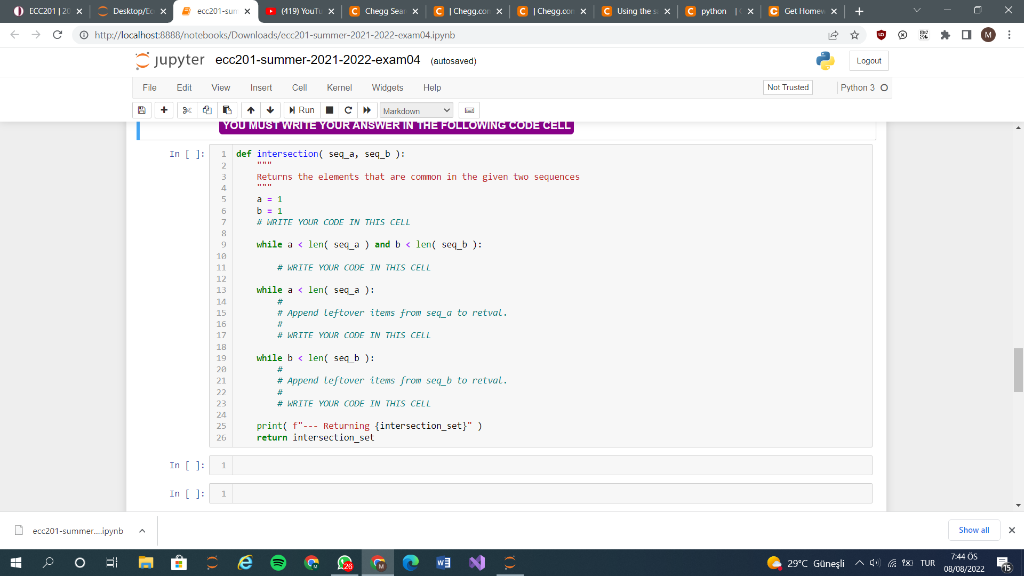Expand the downloaded ipynb file options

point(142,531)
